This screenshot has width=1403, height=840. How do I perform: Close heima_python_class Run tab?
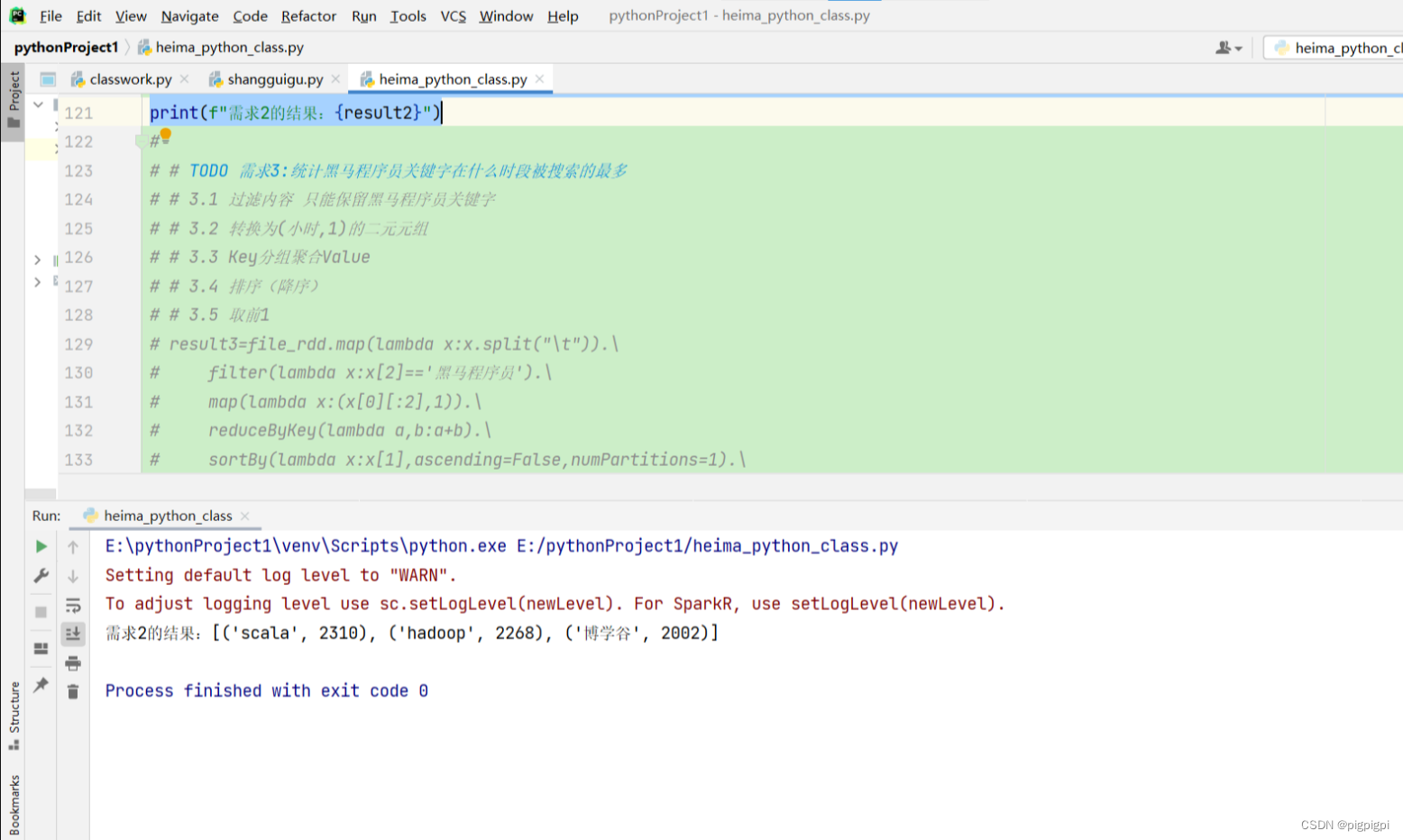[x=244, y=516]
